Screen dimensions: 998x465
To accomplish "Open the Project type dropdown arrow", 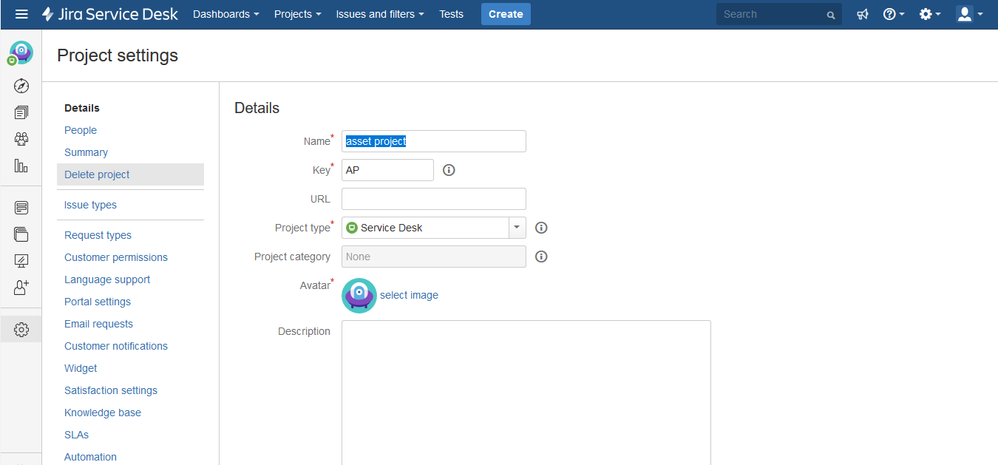I will pyautogui.click(x=517, y=228).
